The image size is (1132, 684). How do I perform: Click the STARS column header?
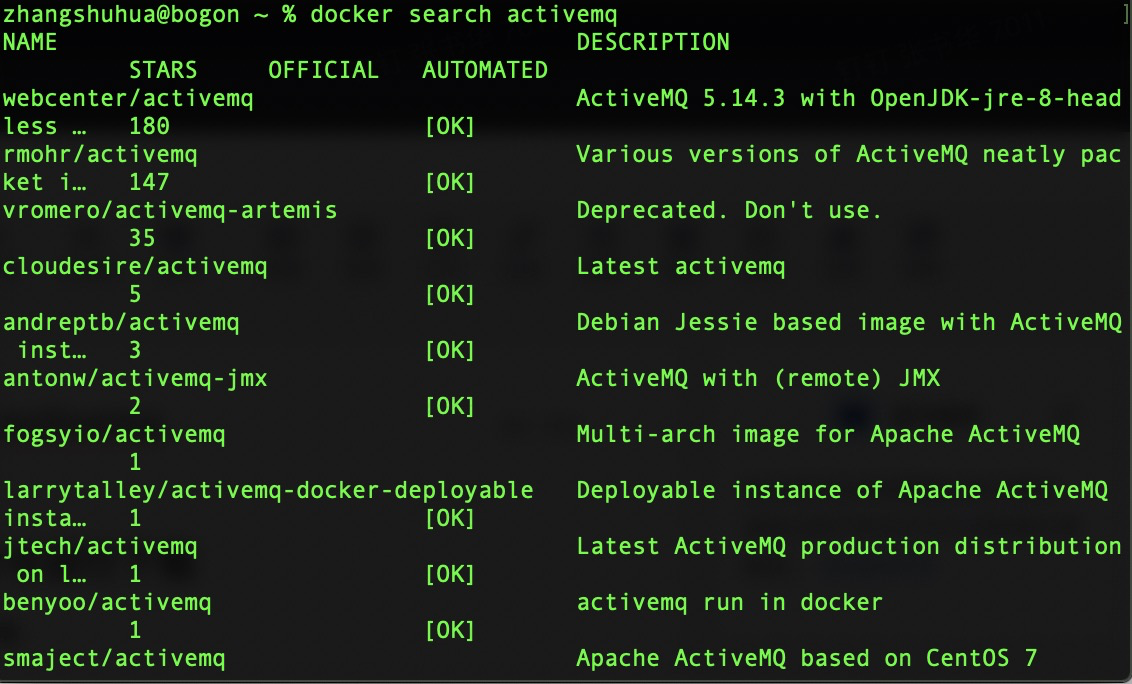[162, 70]
